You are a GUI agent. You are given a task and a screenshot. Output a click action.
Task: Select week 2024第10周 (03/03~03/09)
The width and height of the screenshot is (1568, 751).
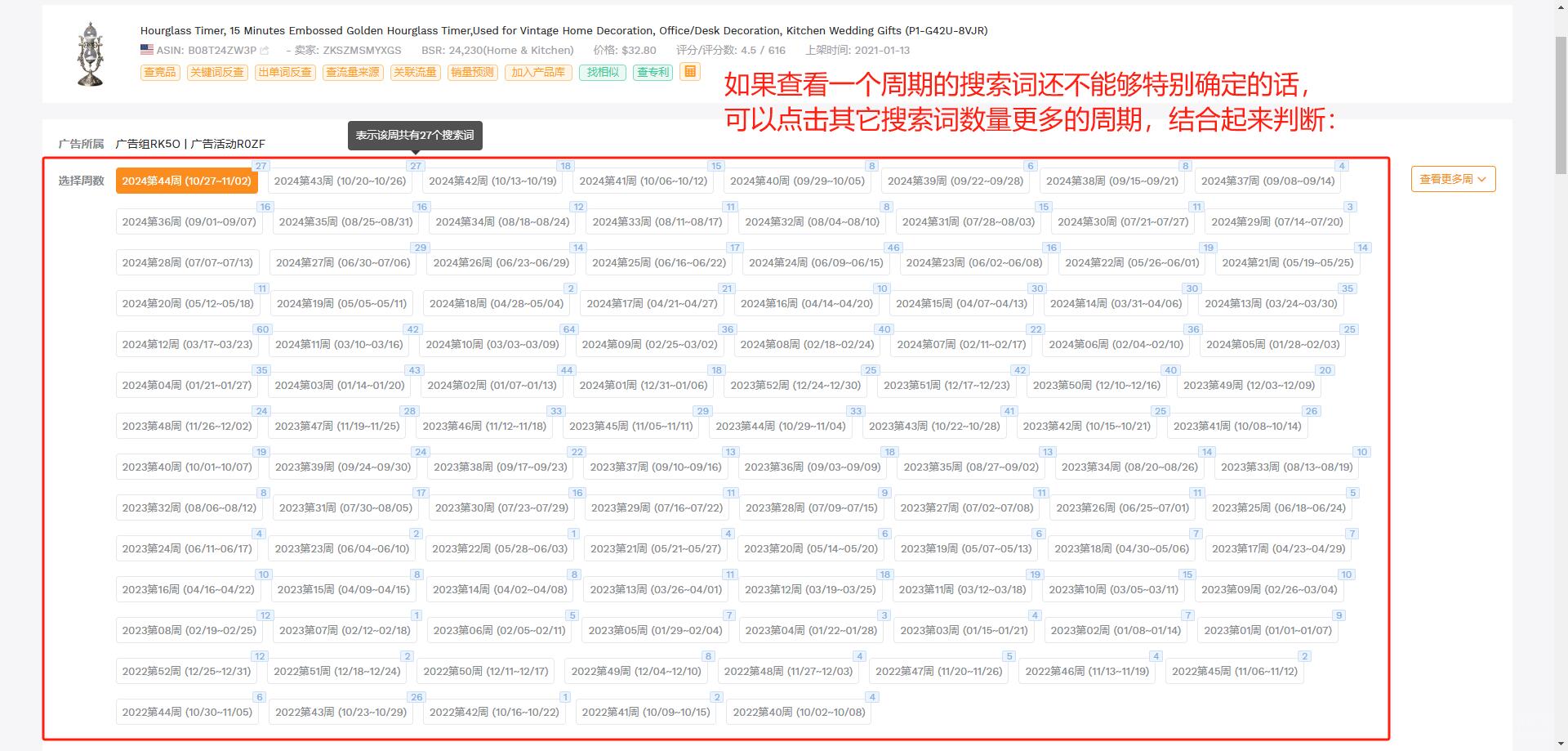(492, 344)
